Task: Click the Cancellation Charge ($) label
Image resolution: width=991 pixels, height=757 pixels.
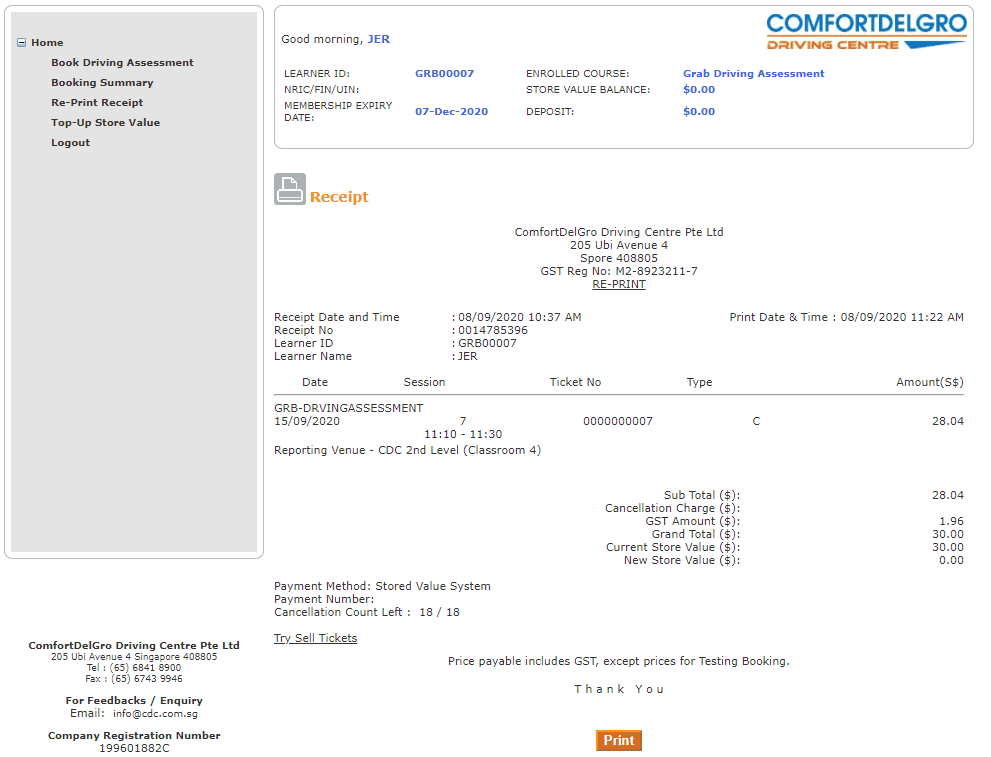Action: 672,508
